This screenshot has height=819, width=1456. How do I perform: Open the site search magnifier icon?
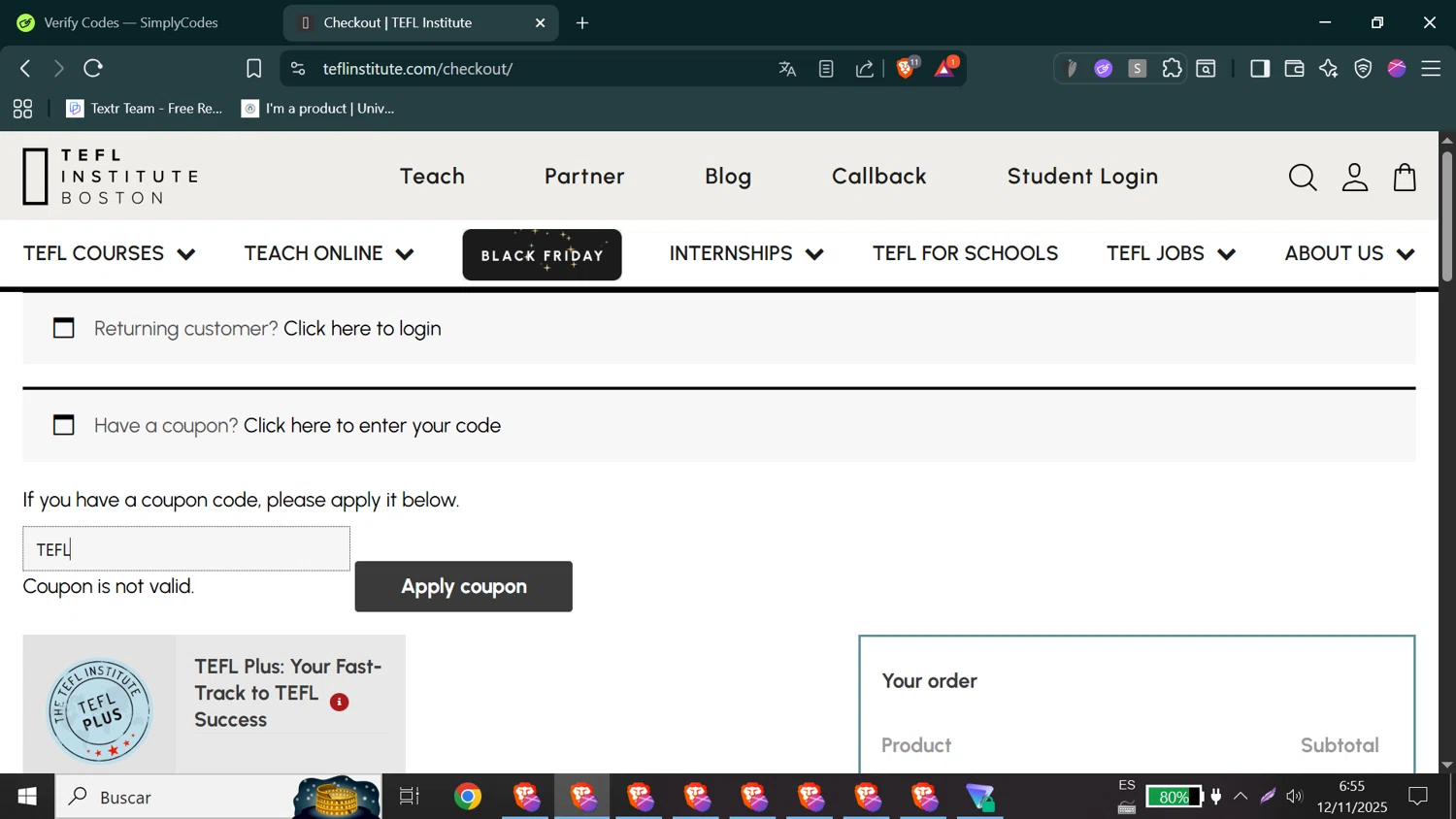tap(1303, 178)
